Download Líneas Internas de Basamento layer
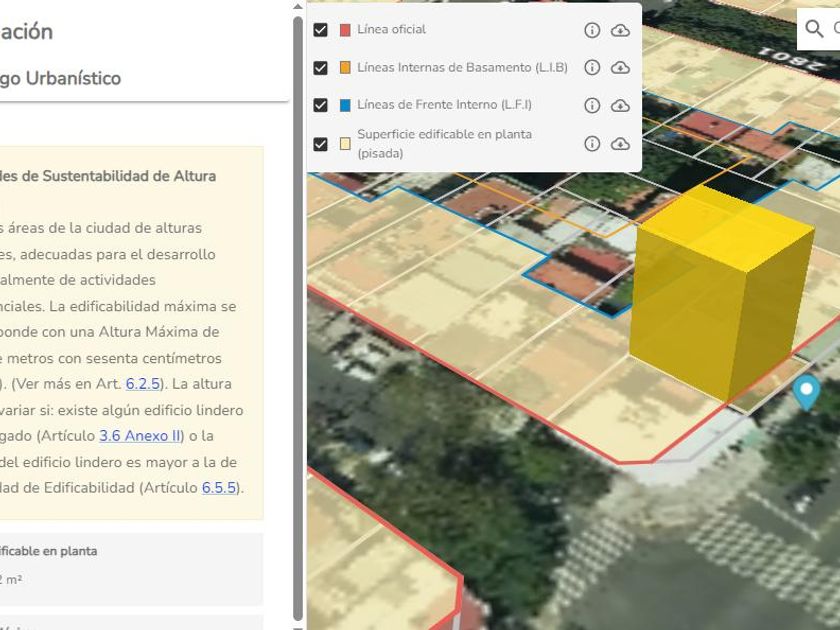This screenshot has width=840, height=630. pos(620,68)
